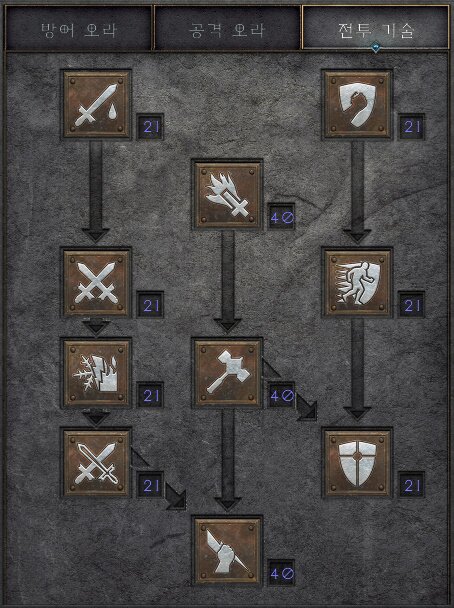Open the 공격 오라 tab

click(x=227, y=29)
